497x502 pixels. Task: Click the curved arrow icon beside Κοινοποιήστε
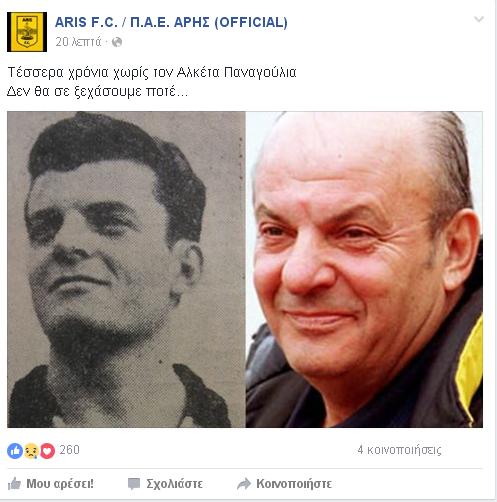coord(244,484)
